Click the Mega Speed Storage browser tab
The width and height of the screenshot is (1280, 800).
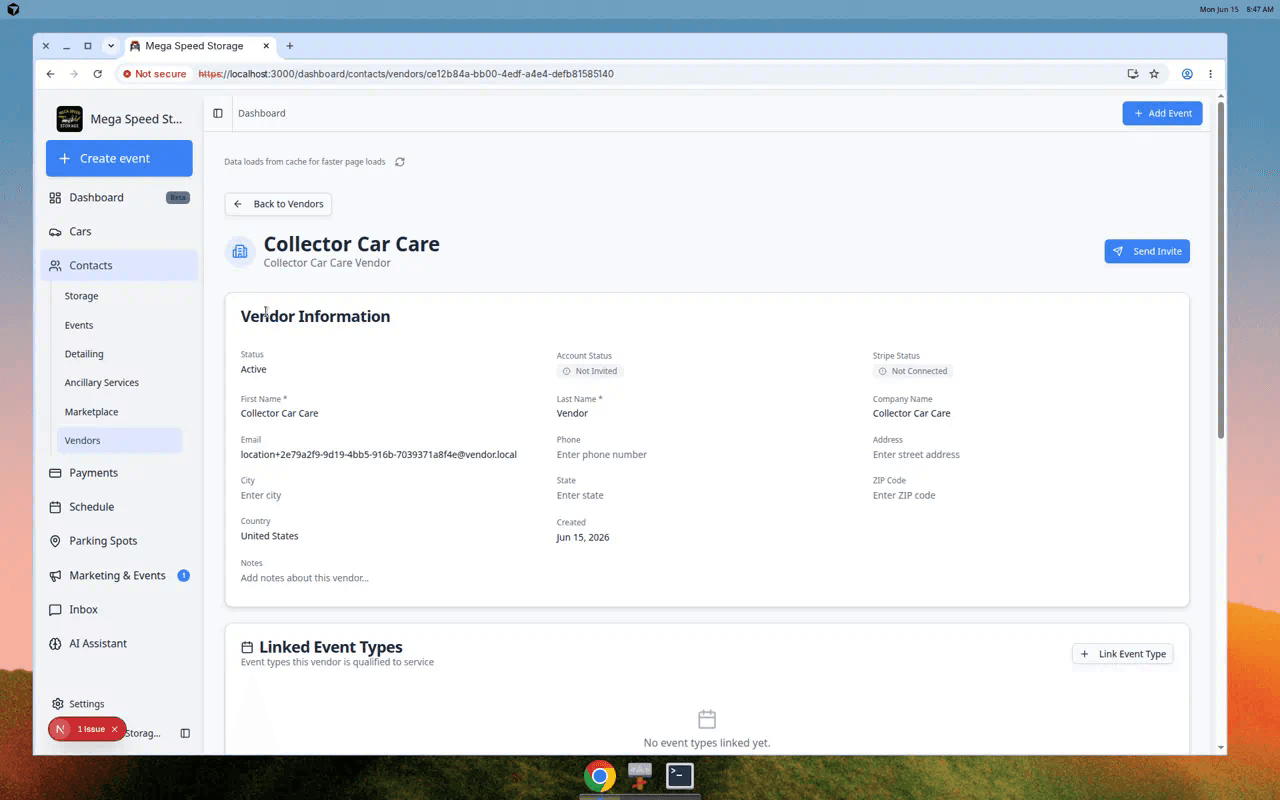click(x=201, y=46)
